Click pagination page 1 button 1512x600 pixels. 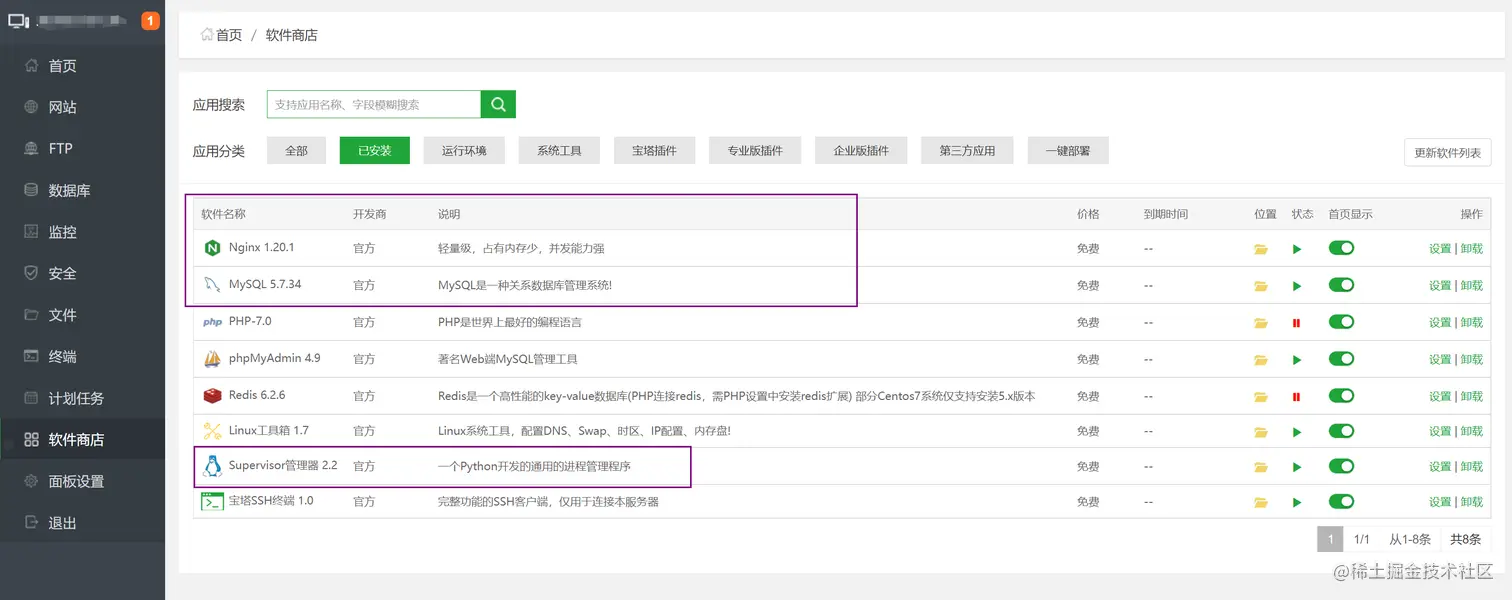[x=1330, y=539]
